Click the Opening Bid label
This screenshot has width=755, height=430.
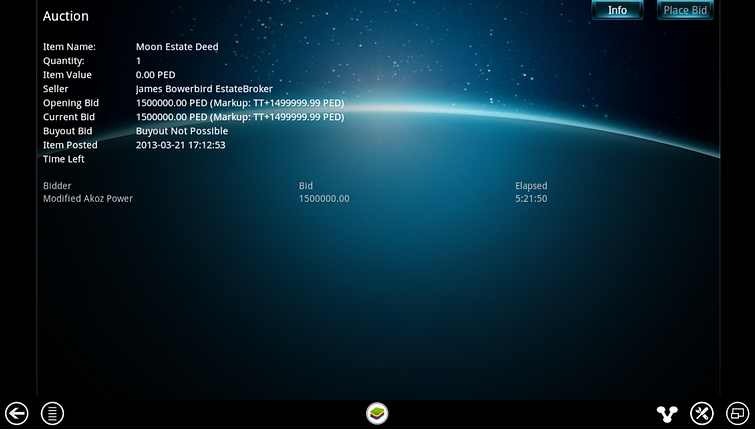pos(71,103)
